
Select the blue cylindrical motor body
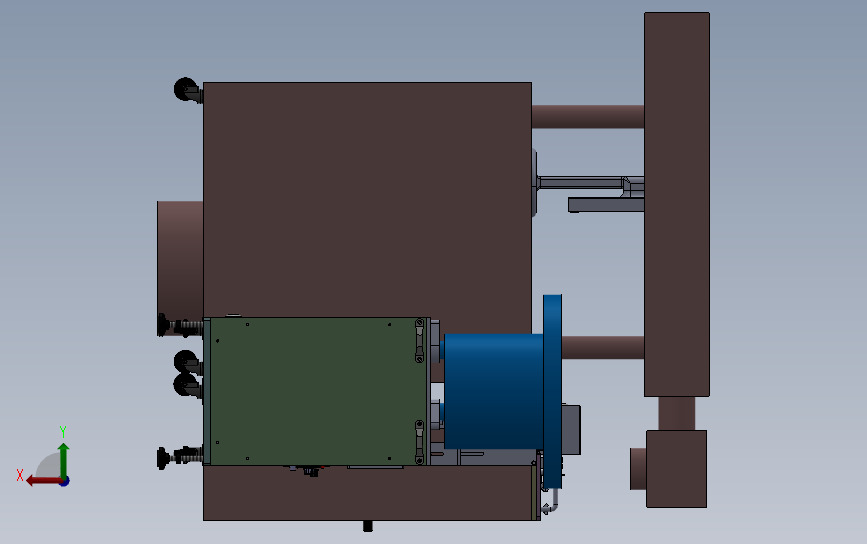(493, 391)
